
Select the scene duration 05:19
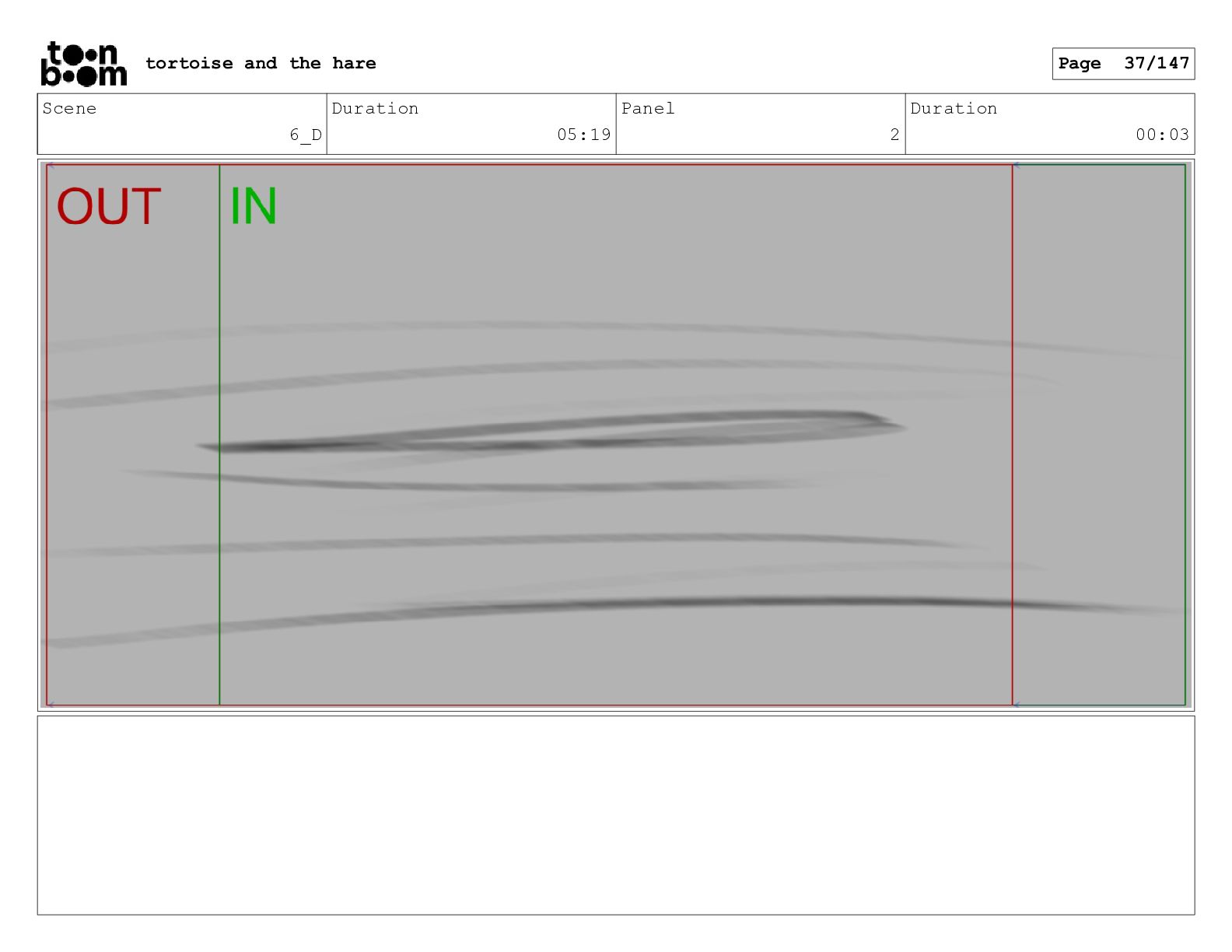[x=583, y=135]
